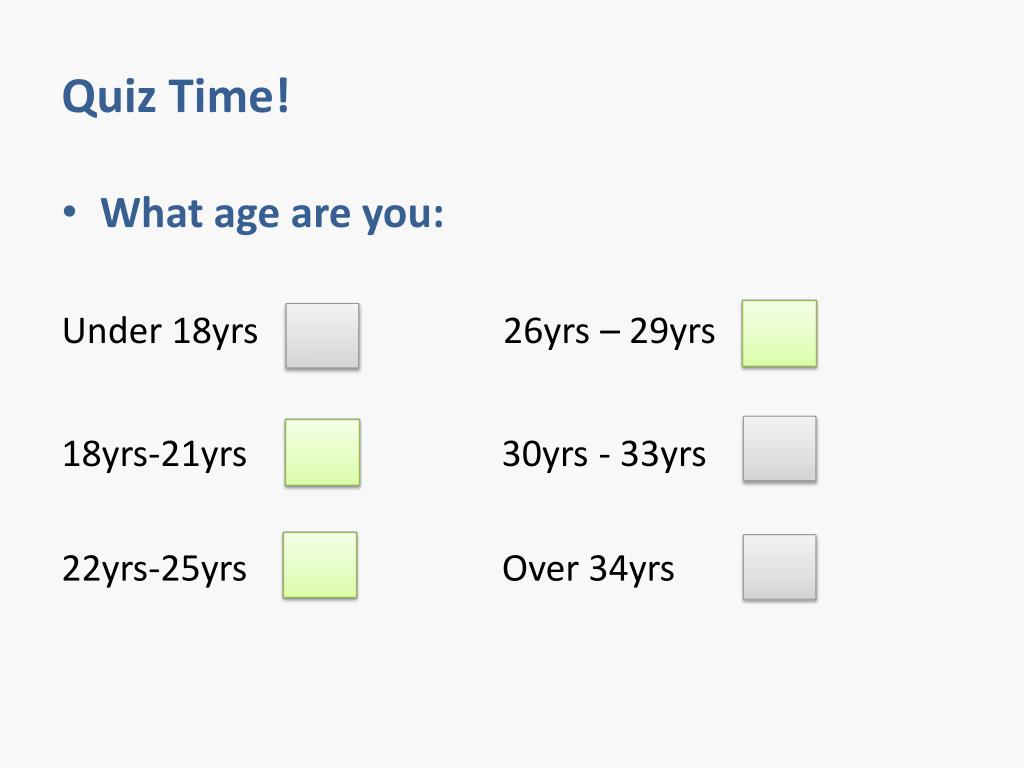
Task: Click the bullet point before the question
Action: (70, 212)
